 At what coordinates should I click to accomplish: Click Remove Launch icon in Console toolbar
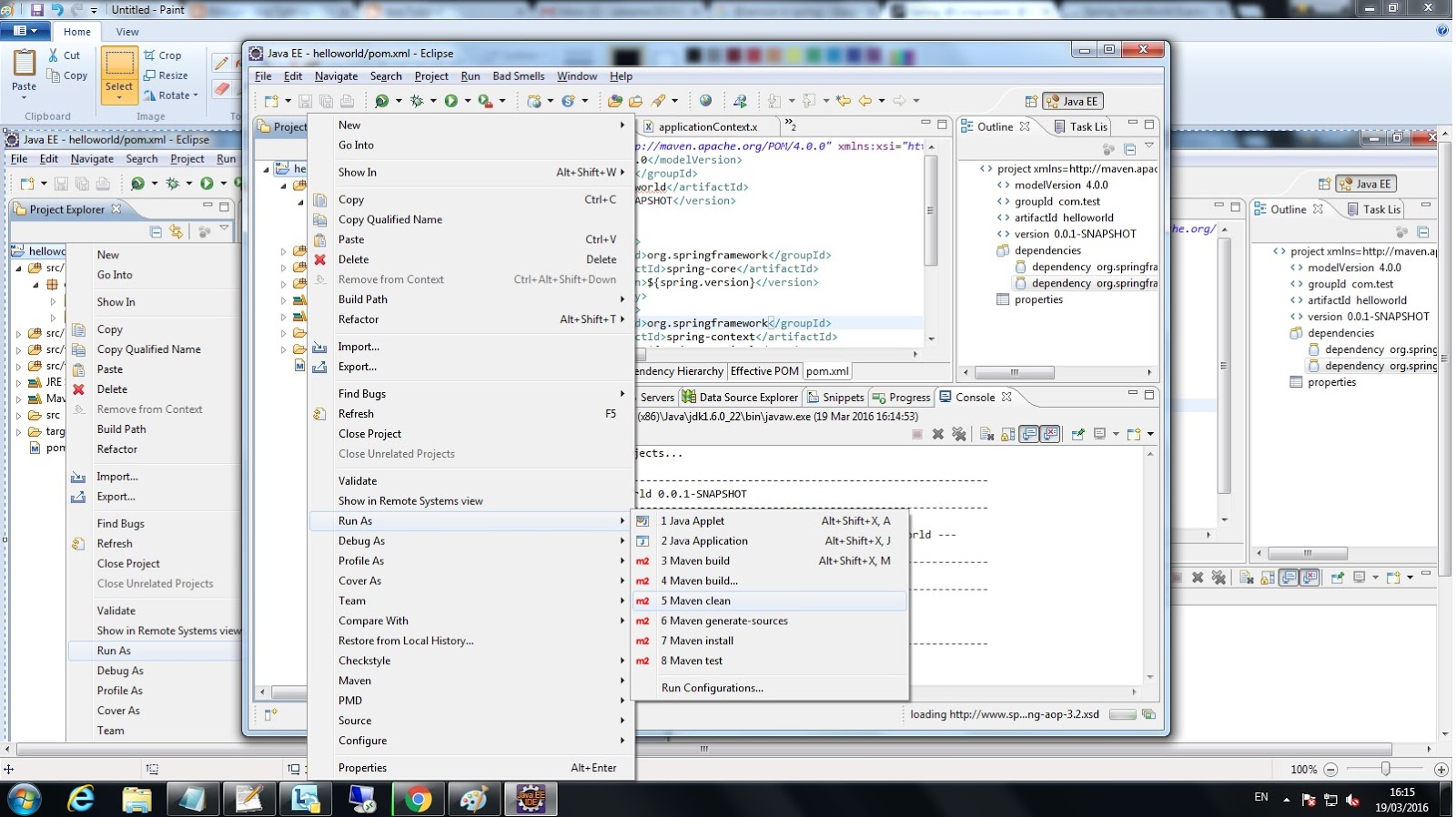938,434
